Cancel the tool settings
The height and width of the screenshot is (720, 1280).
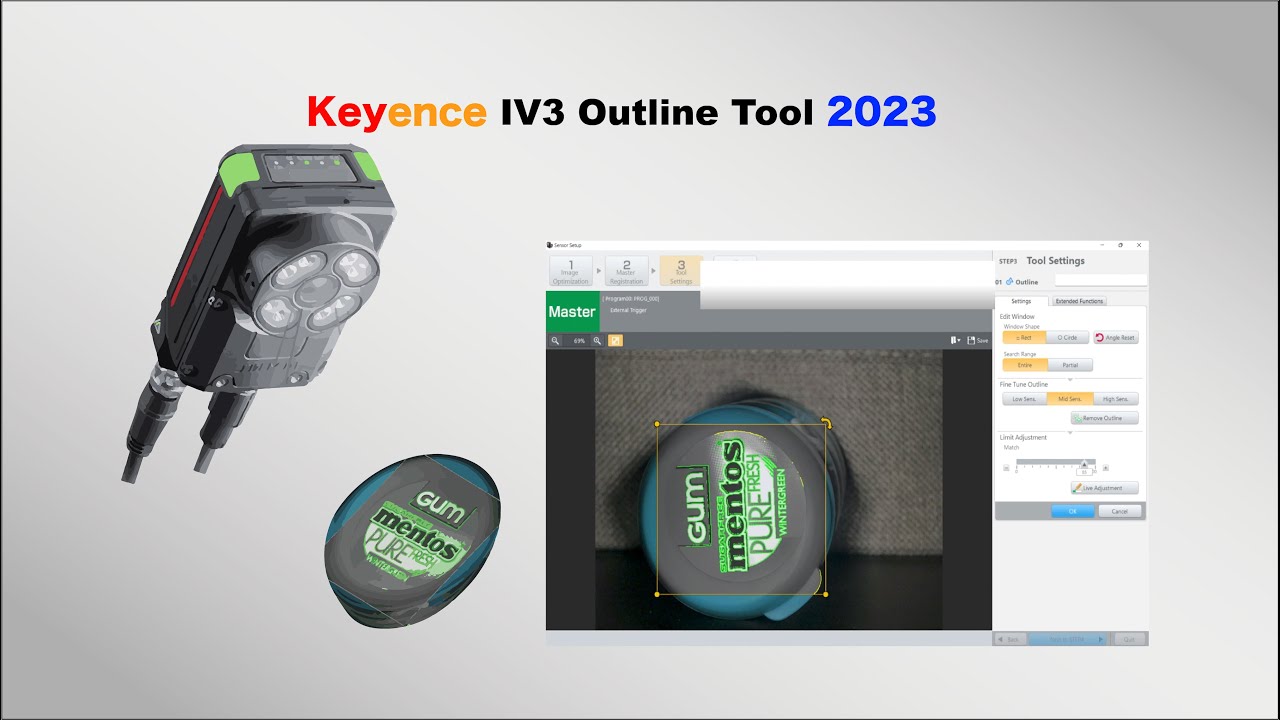[x=1119, y=511]
